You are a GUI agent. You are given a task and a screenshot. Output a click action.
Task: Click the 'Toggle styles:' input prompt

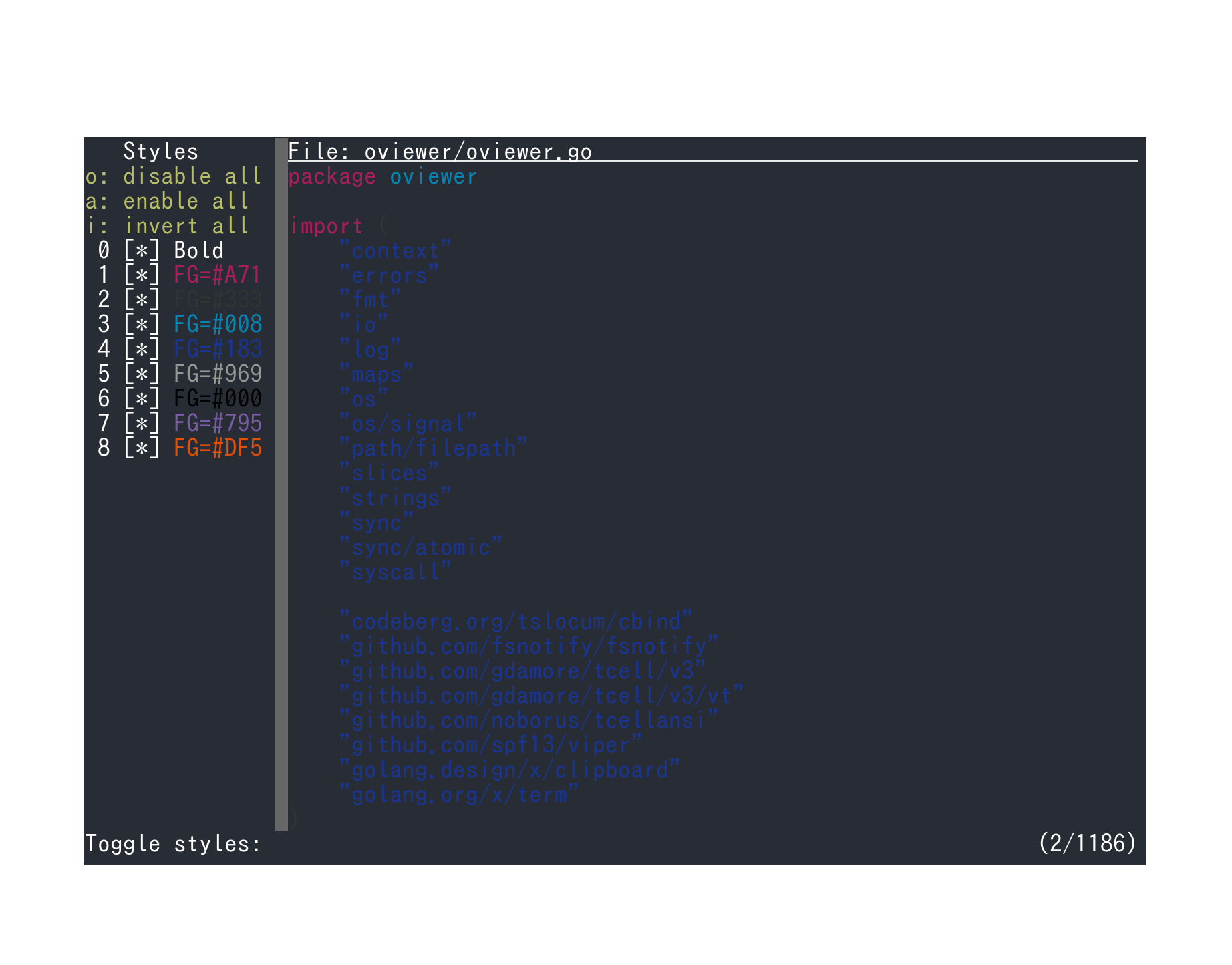pos(173,844)
